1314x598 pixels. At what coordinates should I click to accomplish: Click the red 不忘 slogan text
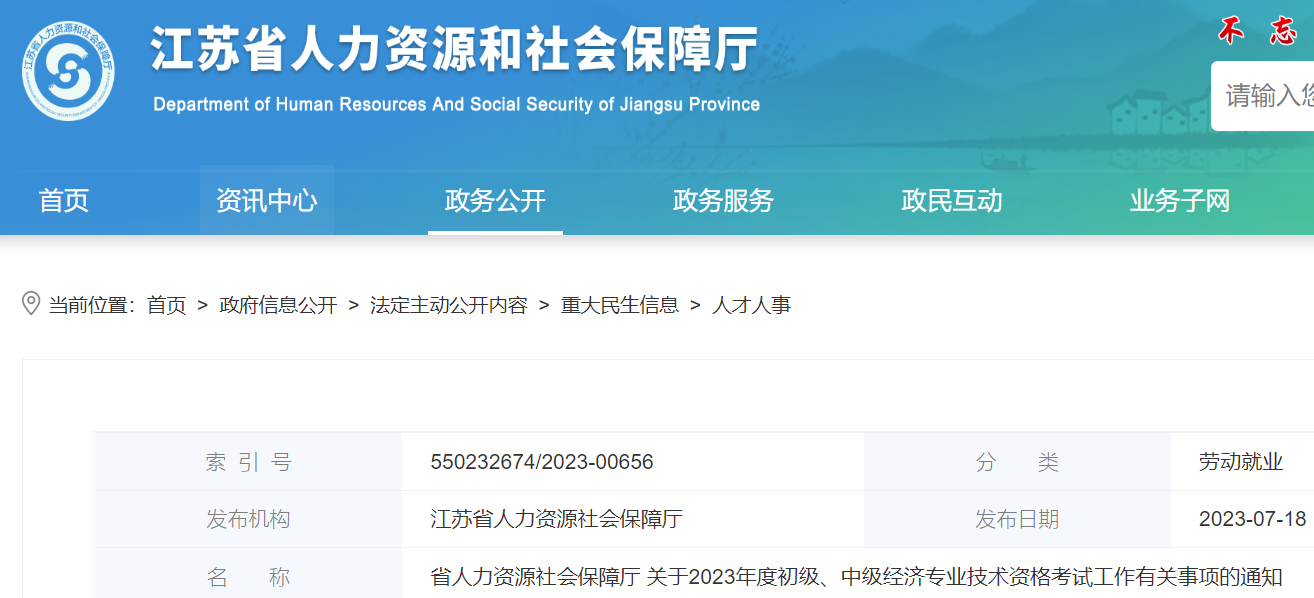[1257, 32]
